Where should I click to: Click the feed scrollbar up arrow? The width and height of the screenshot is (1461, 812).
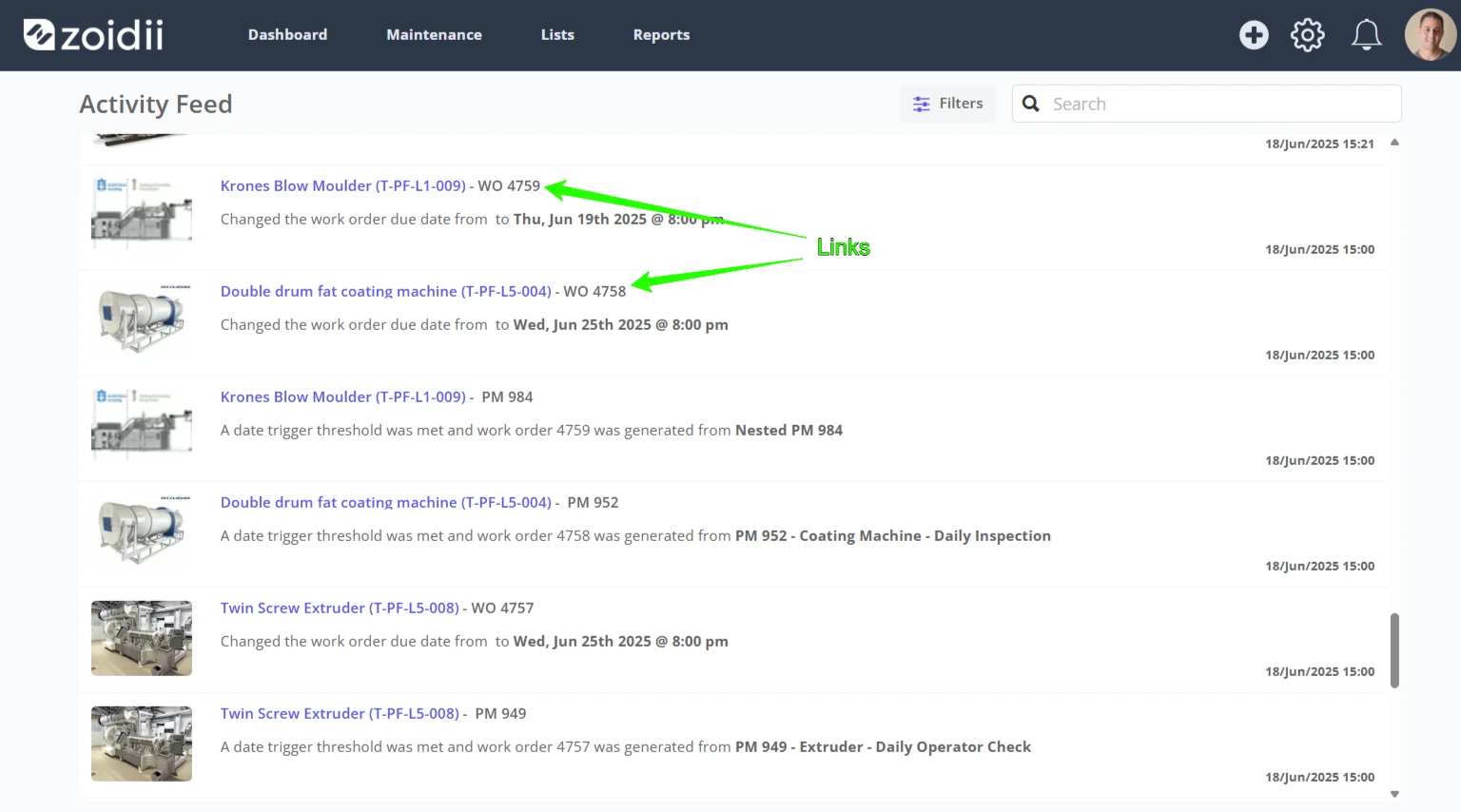click(1394, 143)
